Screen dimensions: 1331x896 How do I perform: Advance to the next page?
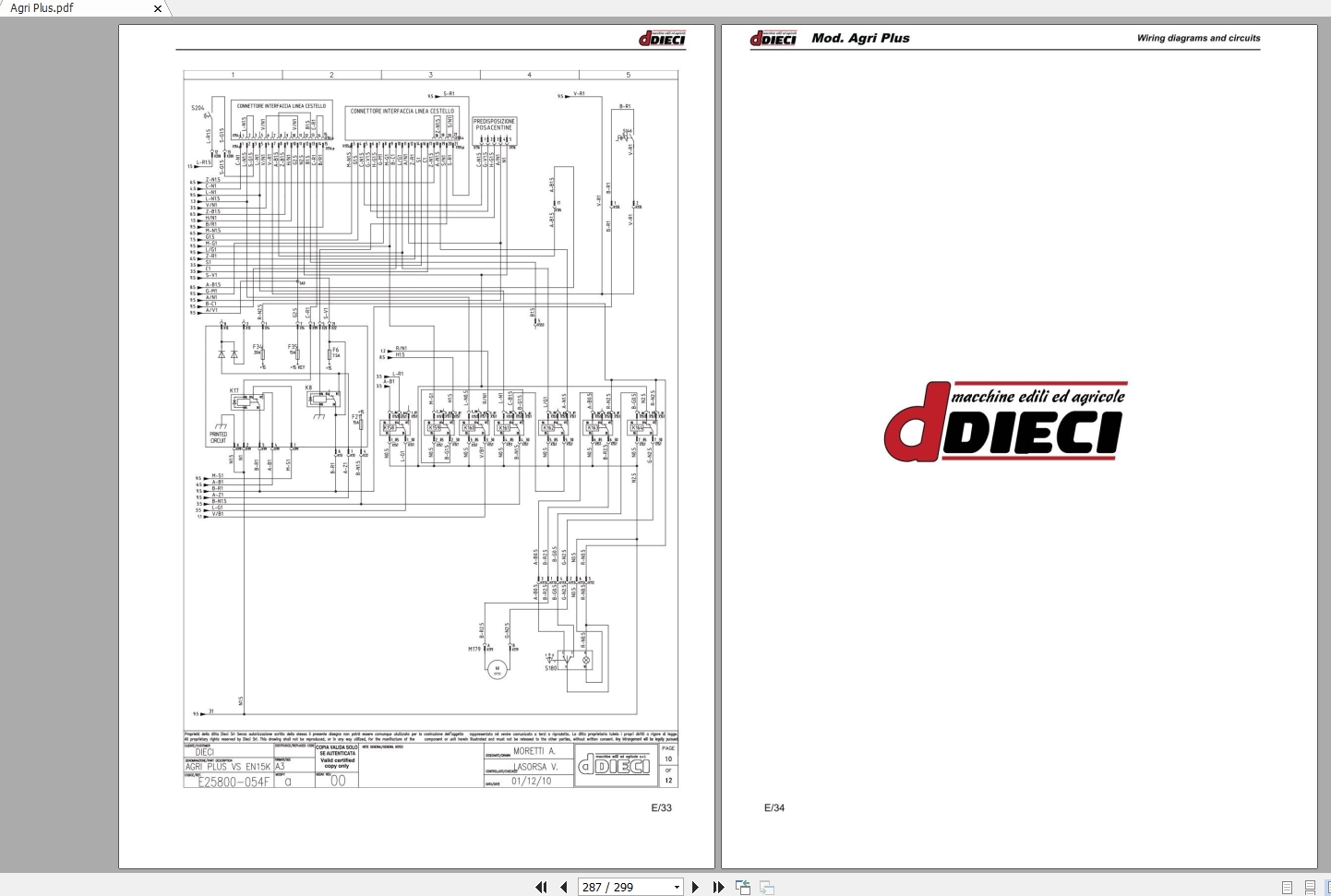point(695,887)
